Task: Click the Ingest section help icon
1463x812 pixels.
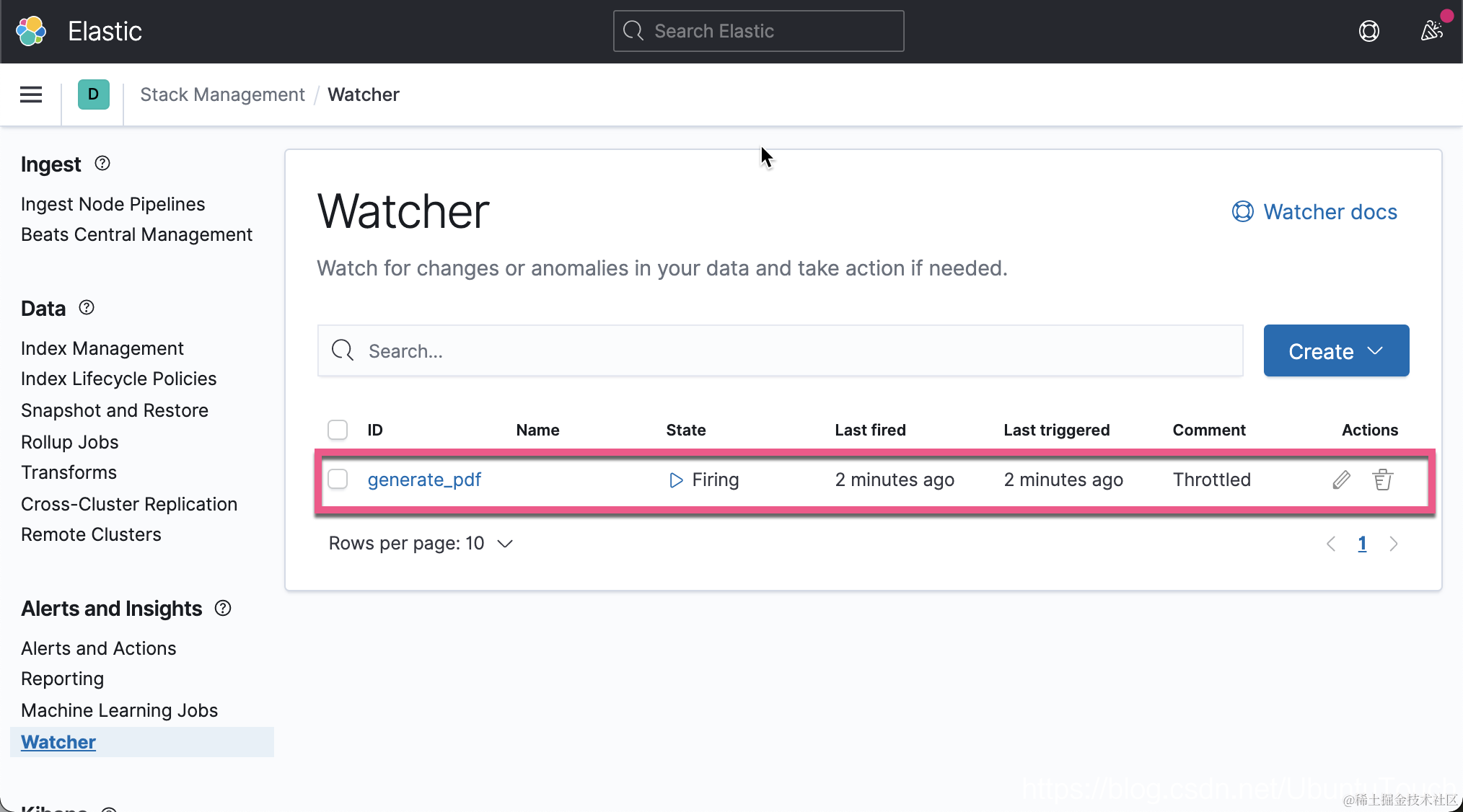Action: [x=102, y=164]
